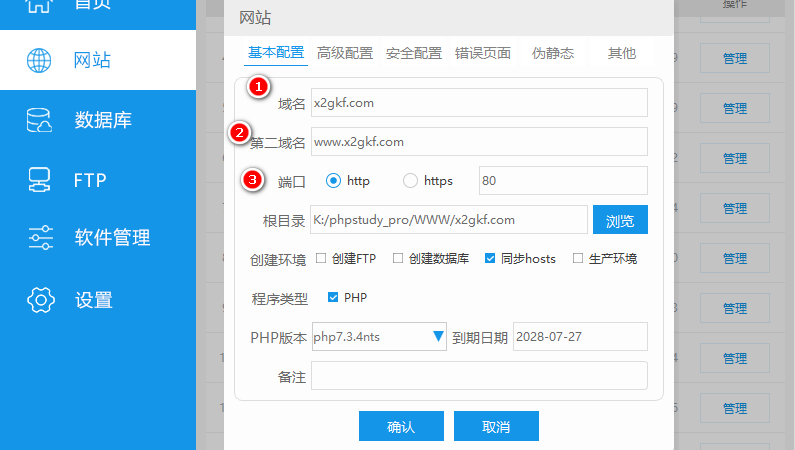Select the https radio button
Image resolution: width=795 pixels, height=450 pixels.
tap(410, 181)
